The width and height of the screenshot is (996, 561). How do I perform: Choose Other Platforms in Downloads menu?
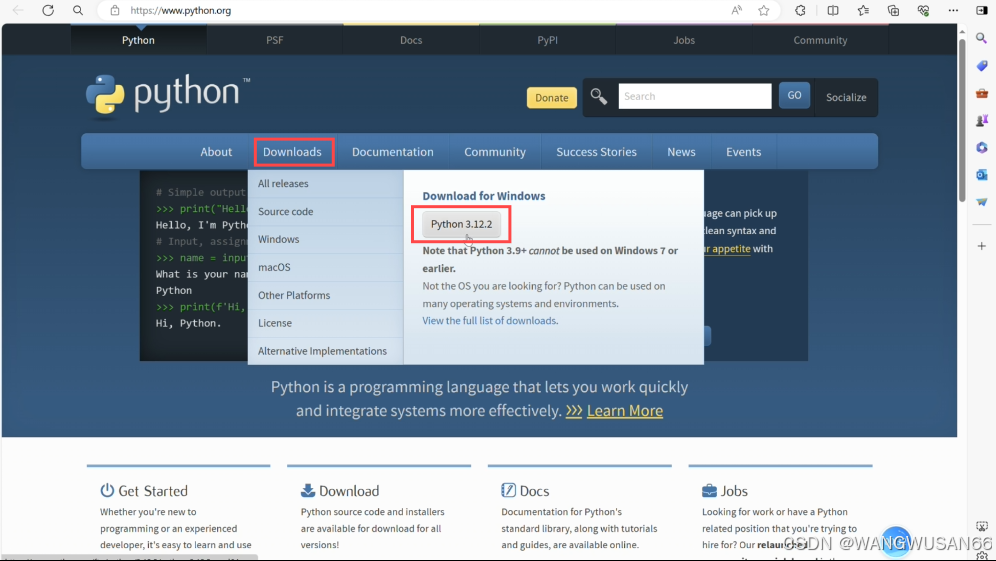[x=325, y=295]
